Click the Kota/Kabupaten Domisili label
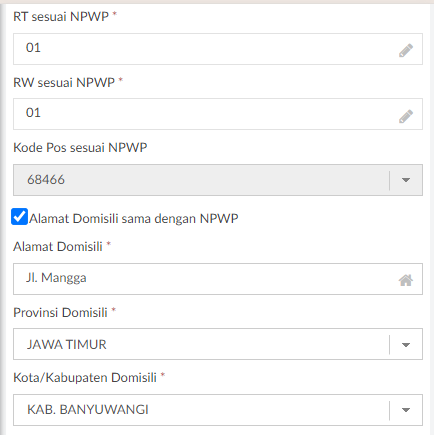 [85, 378]
